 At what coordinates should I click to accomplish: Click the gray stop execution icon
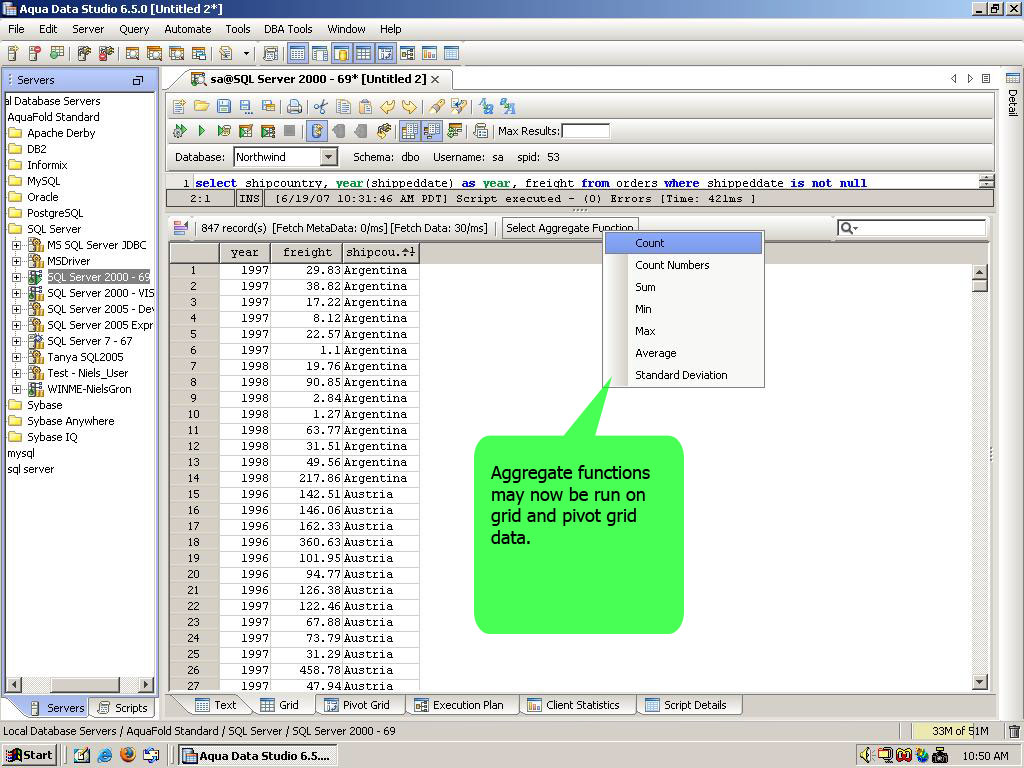click(x=289, y=131)
